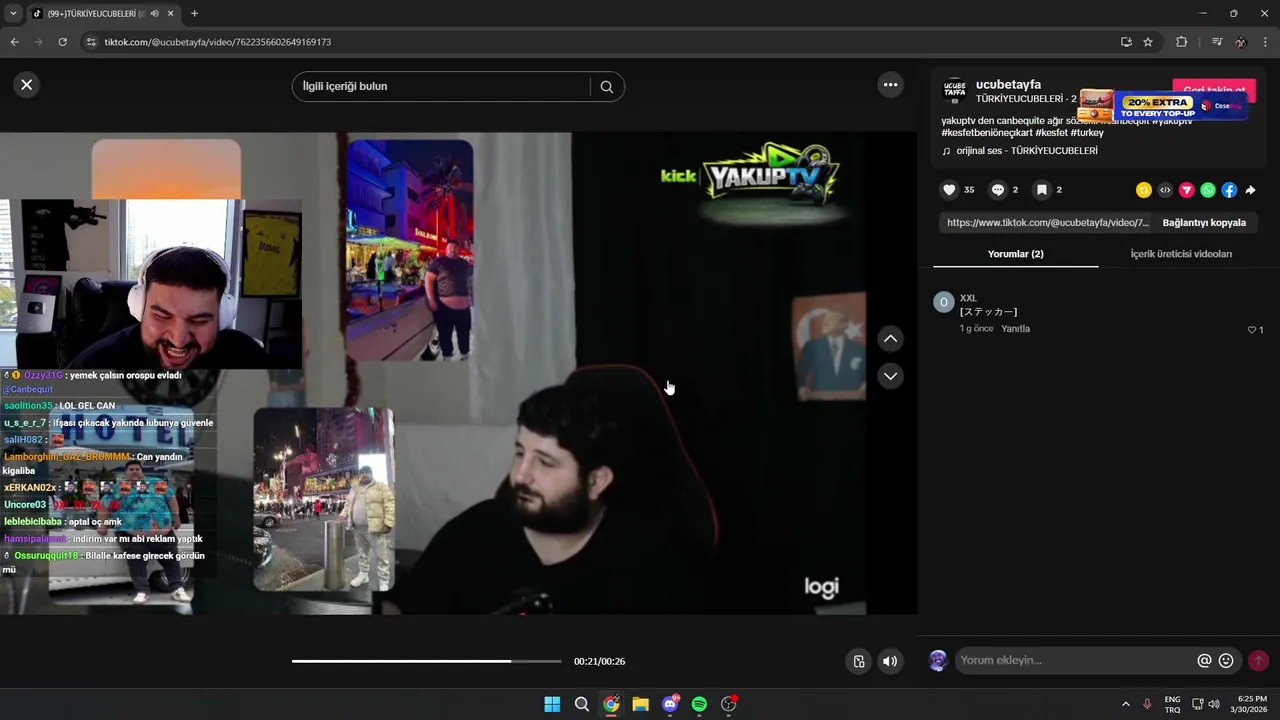The height and width of the screenshot is (720, 1280).
Task: Open the #turkey hashtag
Action: click(x=1087, y=133)
